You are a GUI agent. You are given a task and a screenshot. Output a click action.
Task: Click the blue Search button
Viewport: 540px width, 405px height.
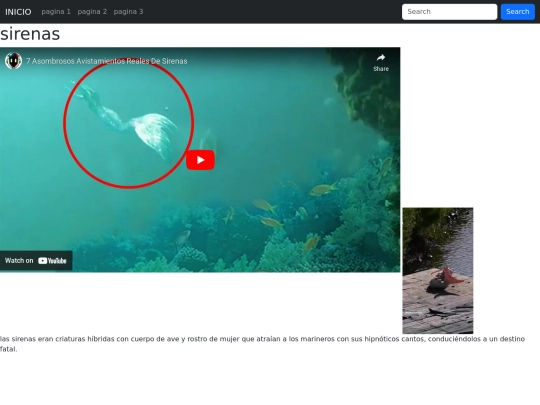[x=518, y=12]
